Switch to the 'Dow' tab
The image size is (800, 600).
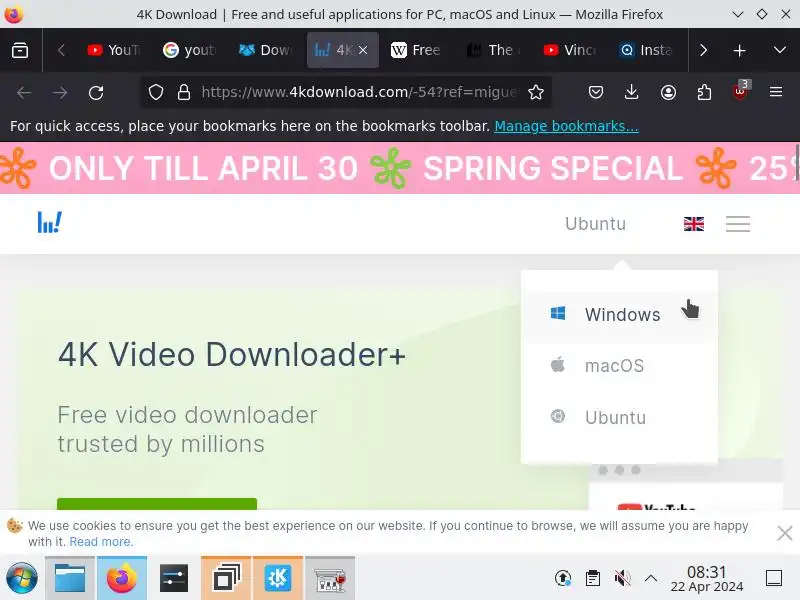(265, 50)
